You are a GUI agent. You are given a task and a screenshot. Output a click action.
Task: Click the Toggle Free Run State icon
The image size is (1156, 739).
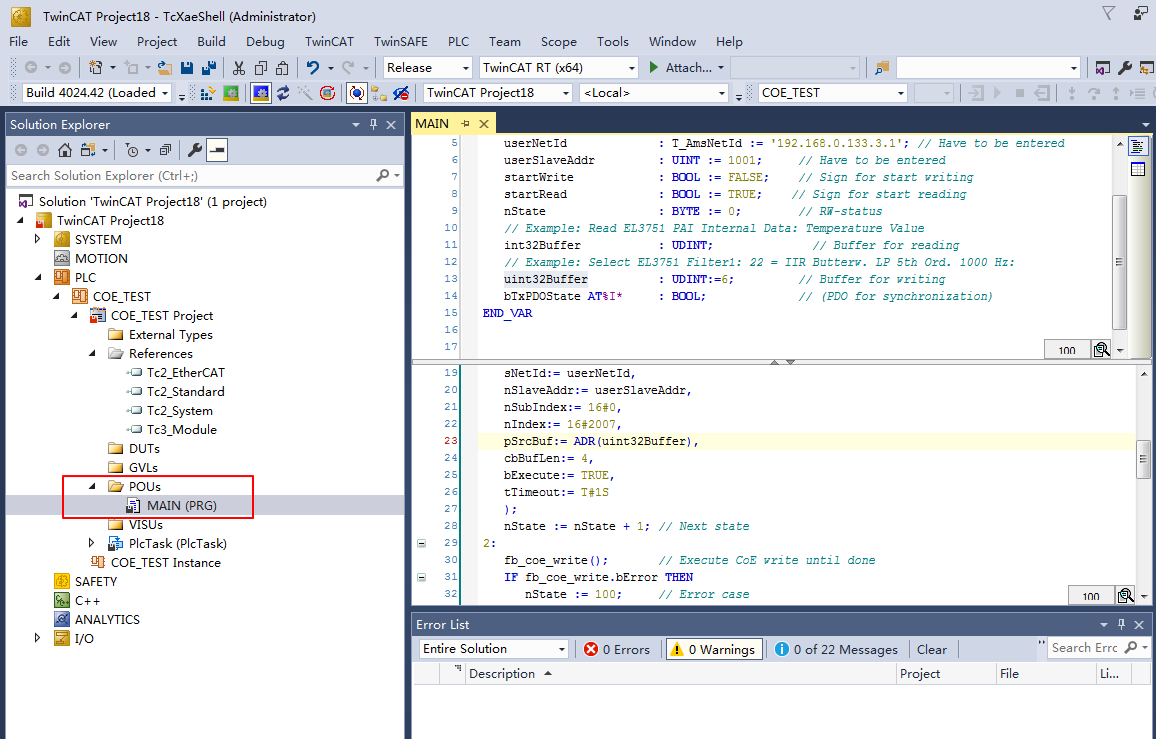(327, 93)
